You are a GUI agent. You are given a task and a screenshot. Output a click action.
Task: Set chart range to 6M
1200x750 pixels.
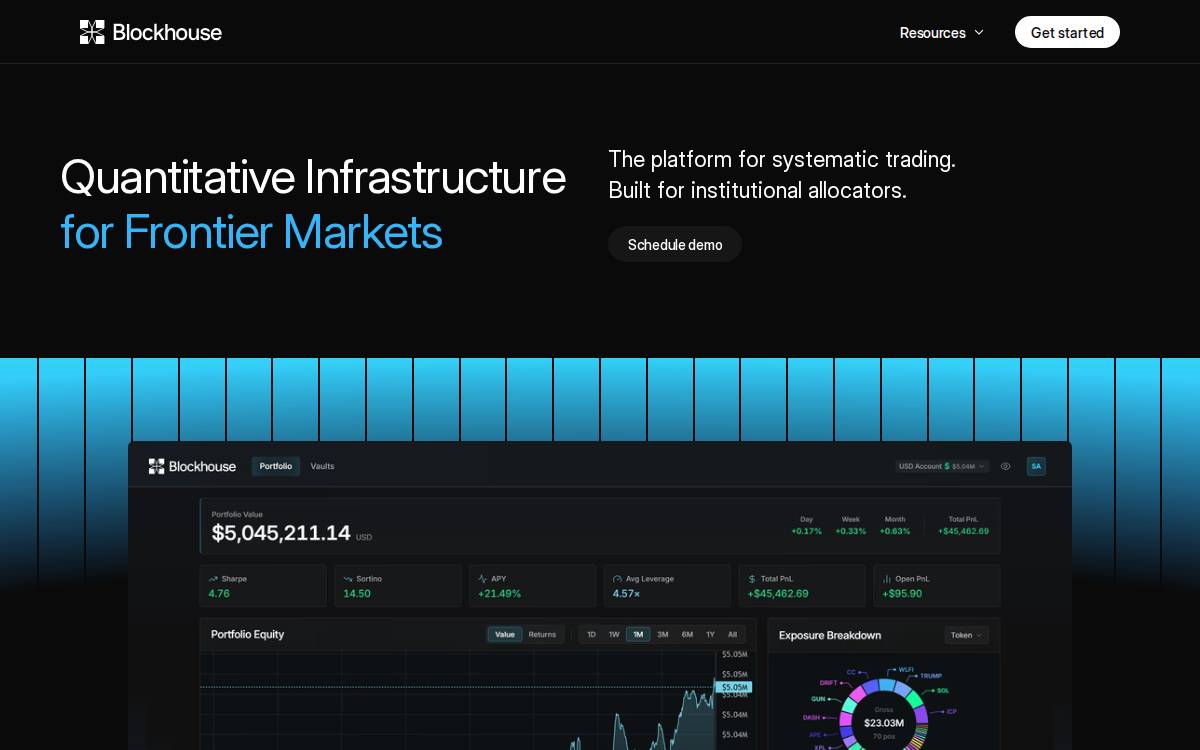tap(687, 634)
